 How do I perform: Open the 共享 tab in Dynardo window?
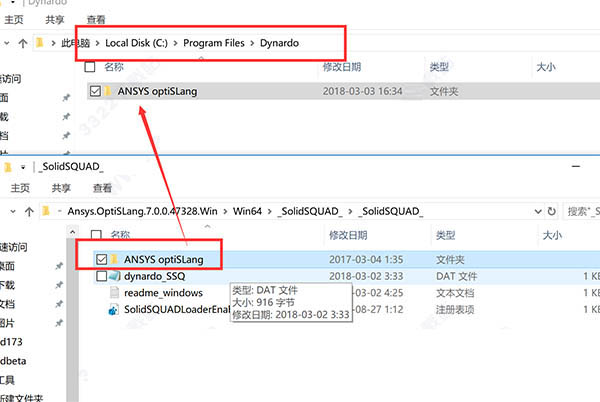coord(55,20)
